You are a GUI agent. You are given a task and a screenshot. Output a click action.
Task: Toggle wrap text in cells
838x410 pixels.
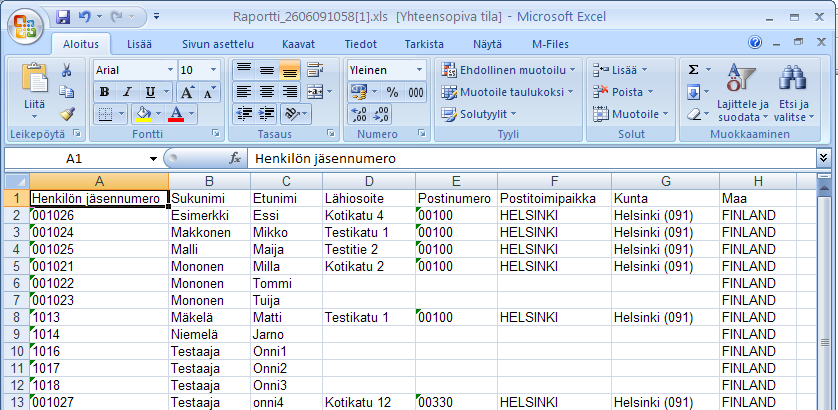316,70
